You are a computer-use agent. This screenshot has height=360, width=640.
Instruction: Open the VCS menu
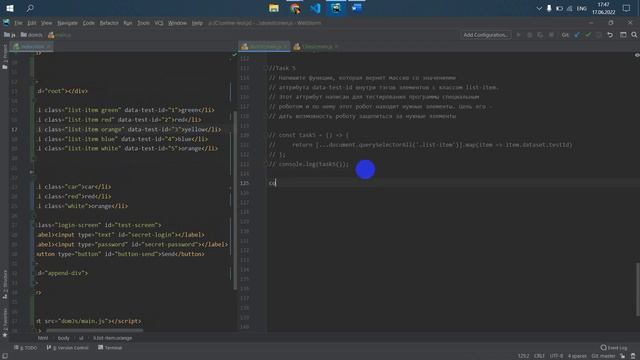(159, 23)
